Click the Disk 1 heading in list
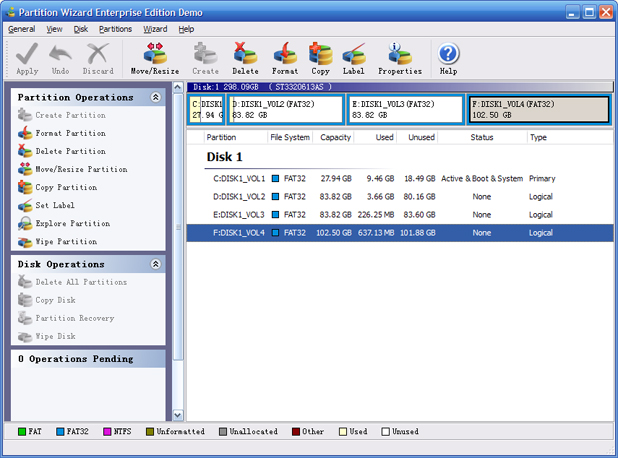This screenshot has height=458, width=618. click(225, 157)
